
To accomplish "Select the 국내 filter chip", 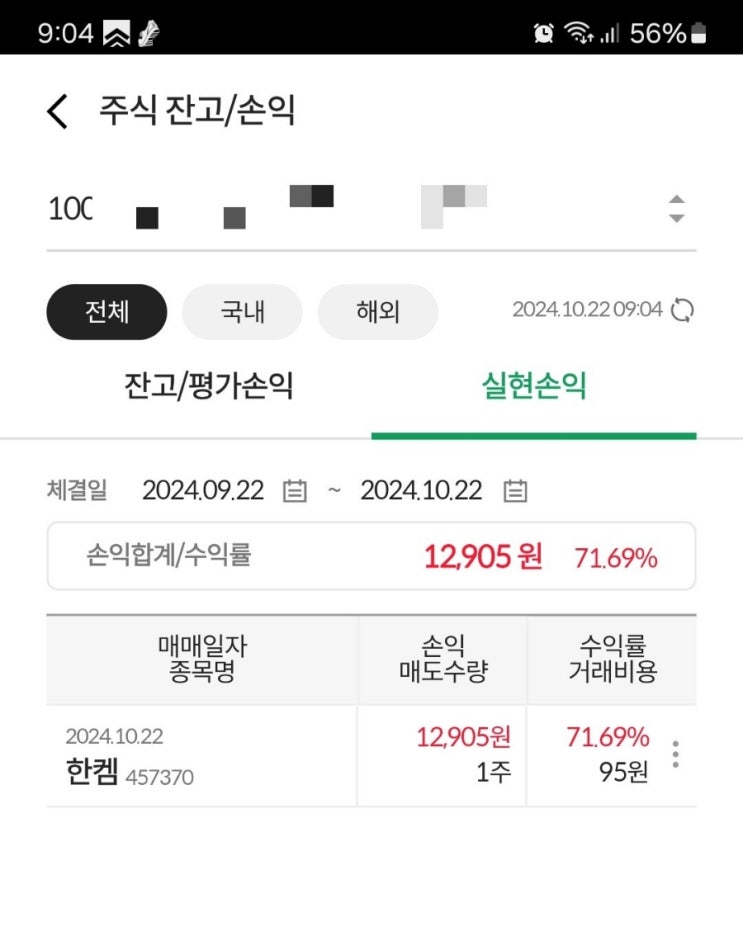I will tap(242, 312).
